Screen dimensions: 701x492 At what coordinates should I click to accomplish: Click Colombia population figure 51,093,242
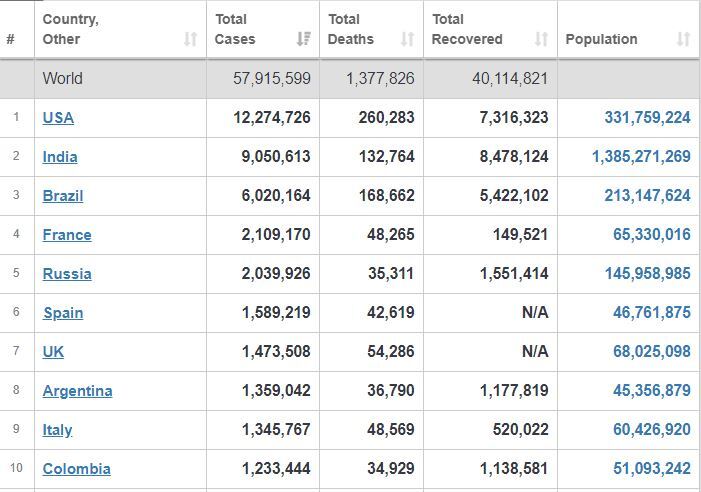[652, 468]
